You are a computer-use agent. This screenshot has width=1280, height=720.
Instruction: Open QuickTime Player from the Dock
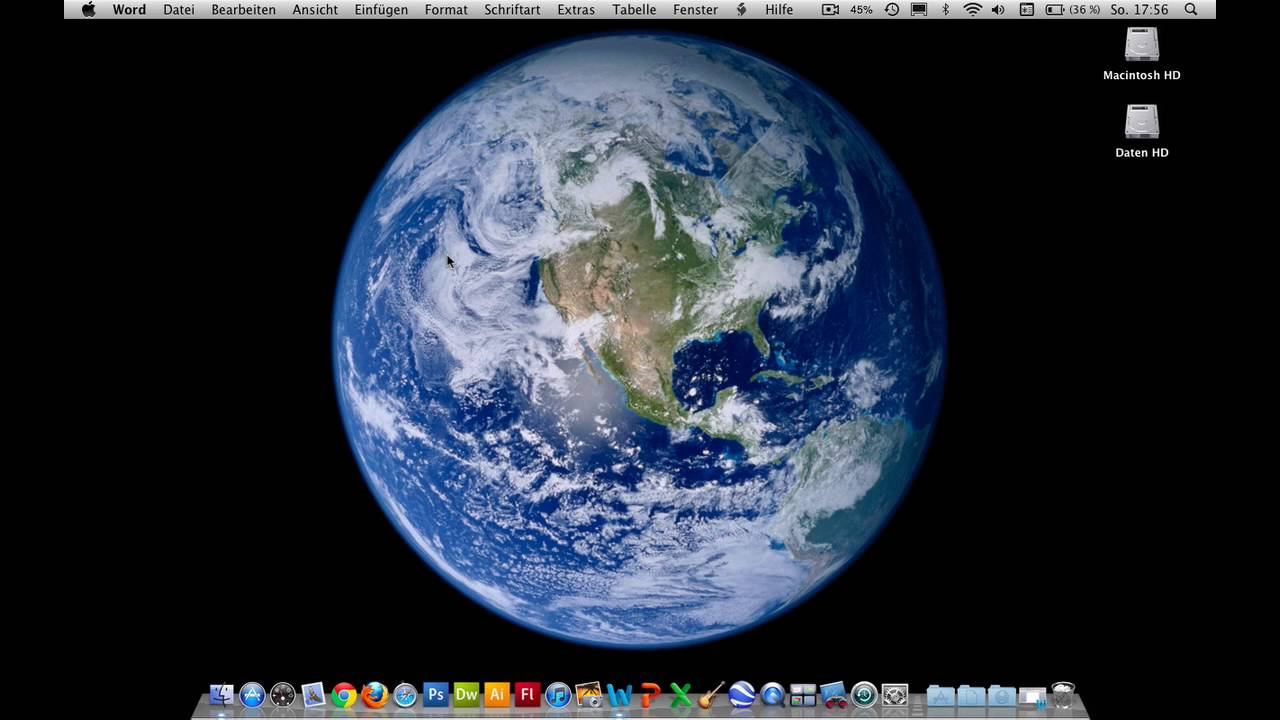(772, 695)
